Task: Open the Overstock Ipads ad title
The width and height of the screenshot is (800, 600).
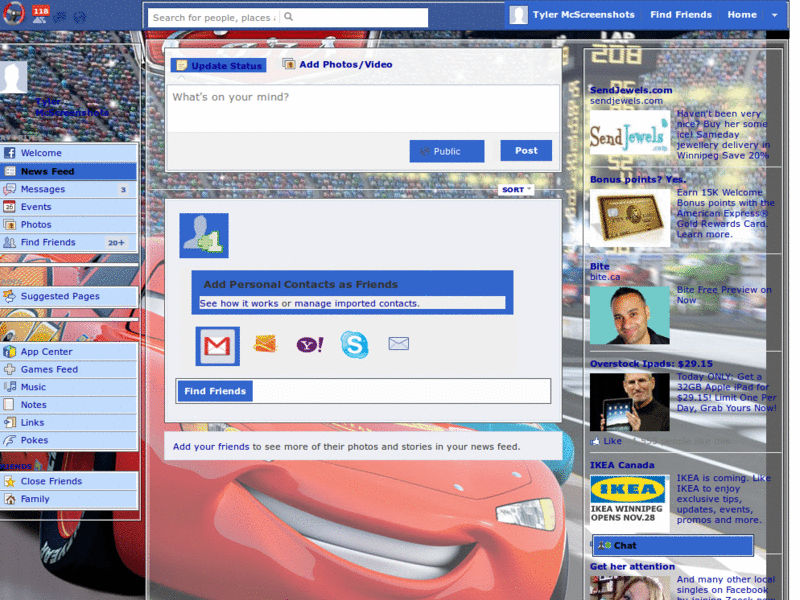Action: (651, 364)
